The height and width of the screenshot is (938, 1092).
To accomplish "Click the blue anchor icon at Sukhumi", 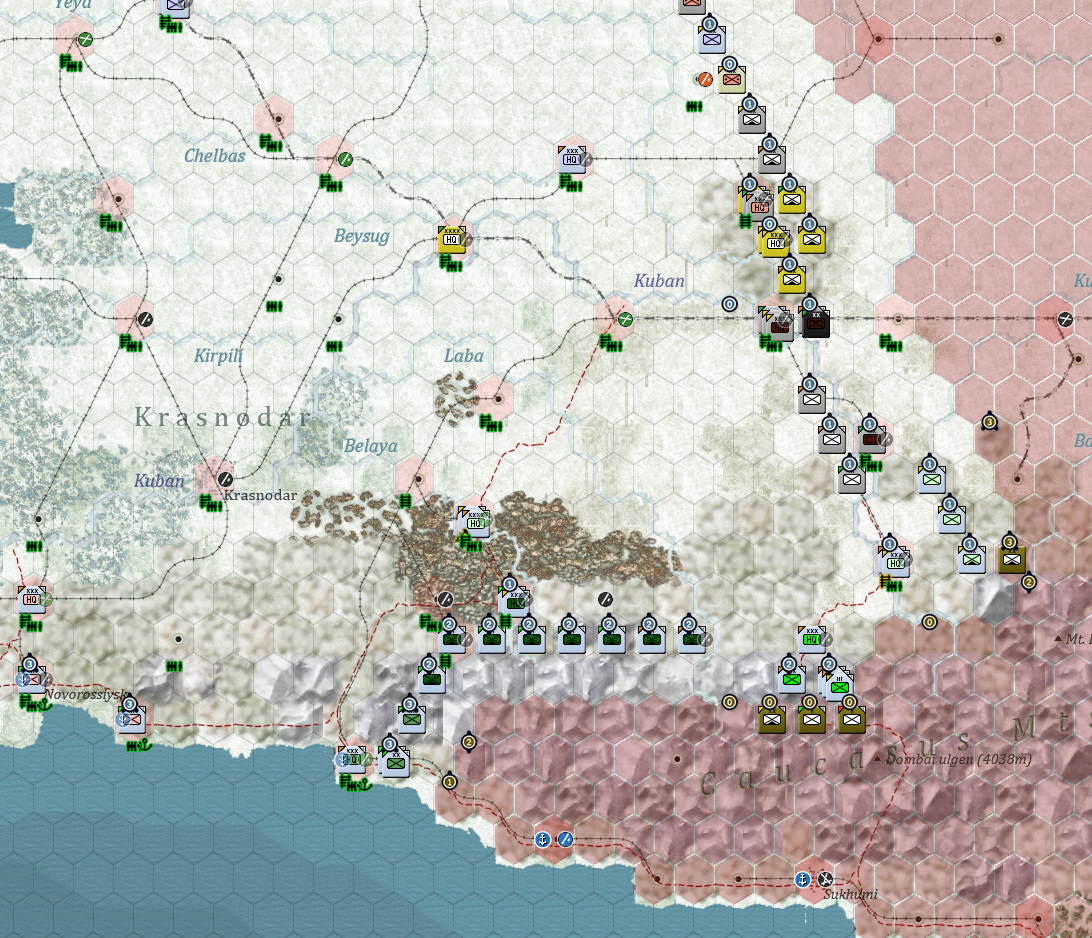I will pyautogui.click(x=802, y=880).
